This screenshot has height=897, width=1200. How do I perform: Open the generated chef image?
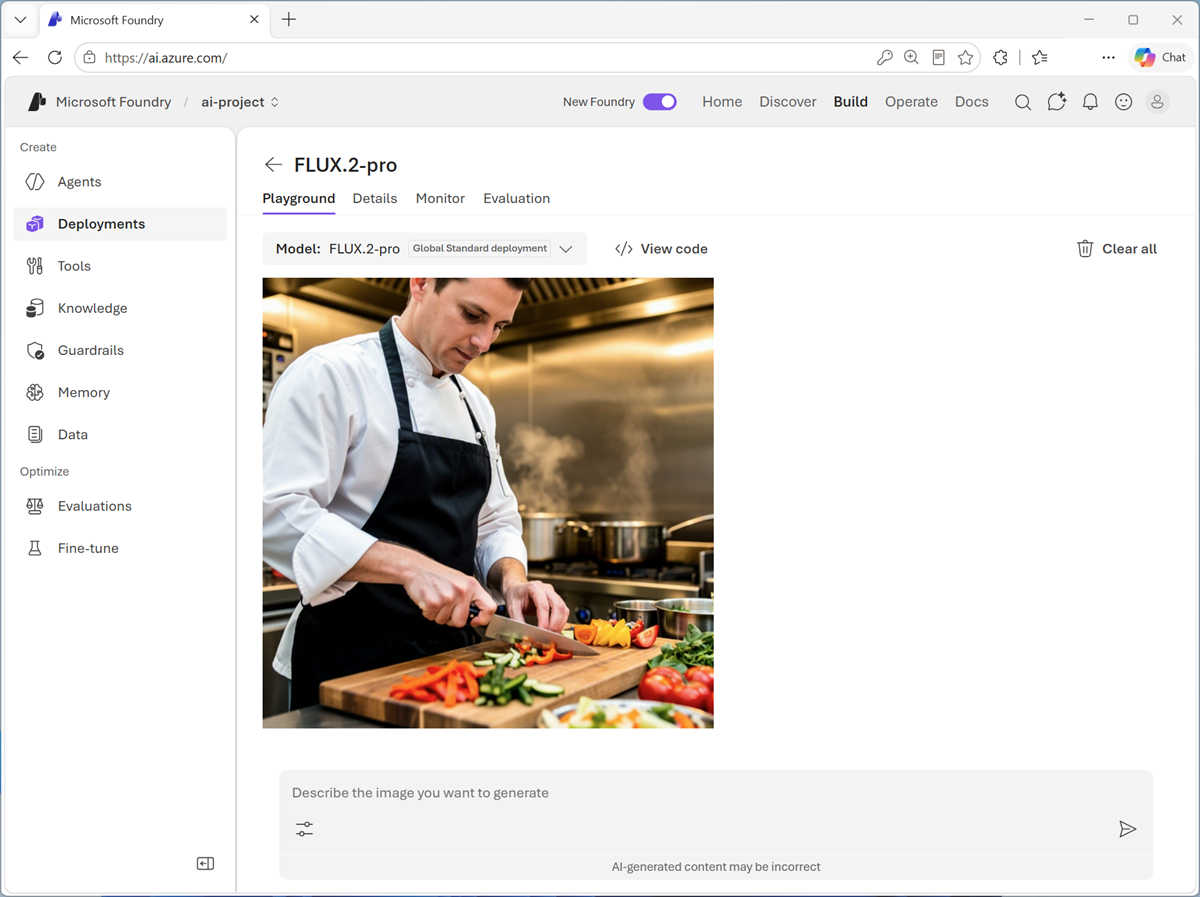coord(488,503)
